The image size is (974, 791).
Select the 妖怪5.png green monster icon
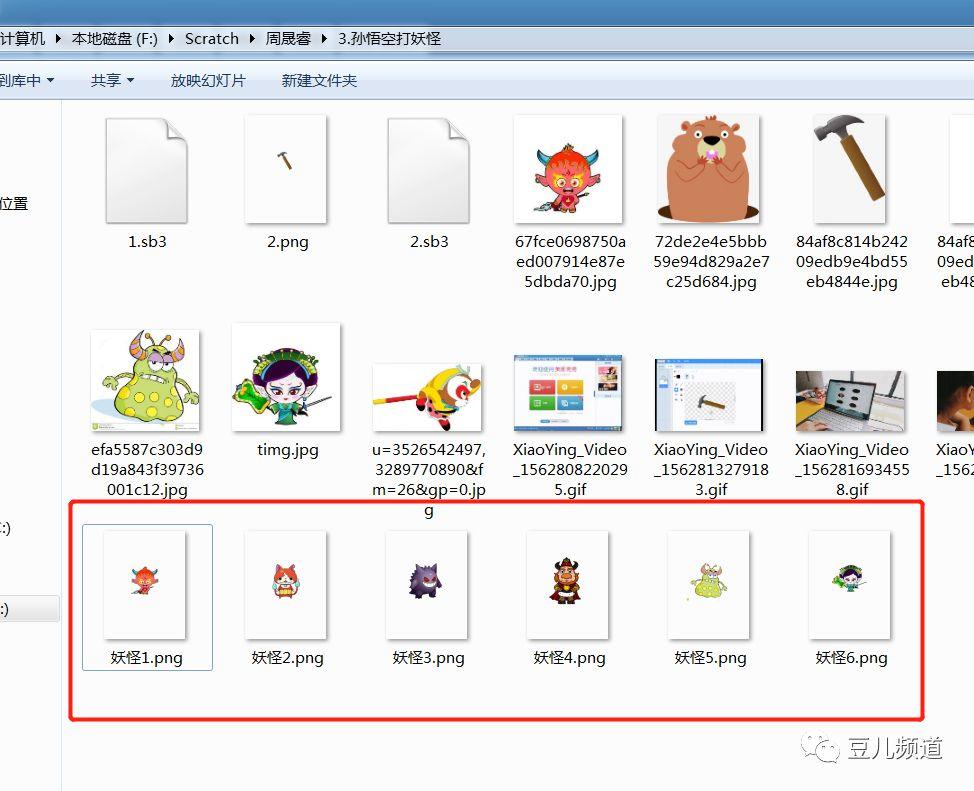click(709, 585)
